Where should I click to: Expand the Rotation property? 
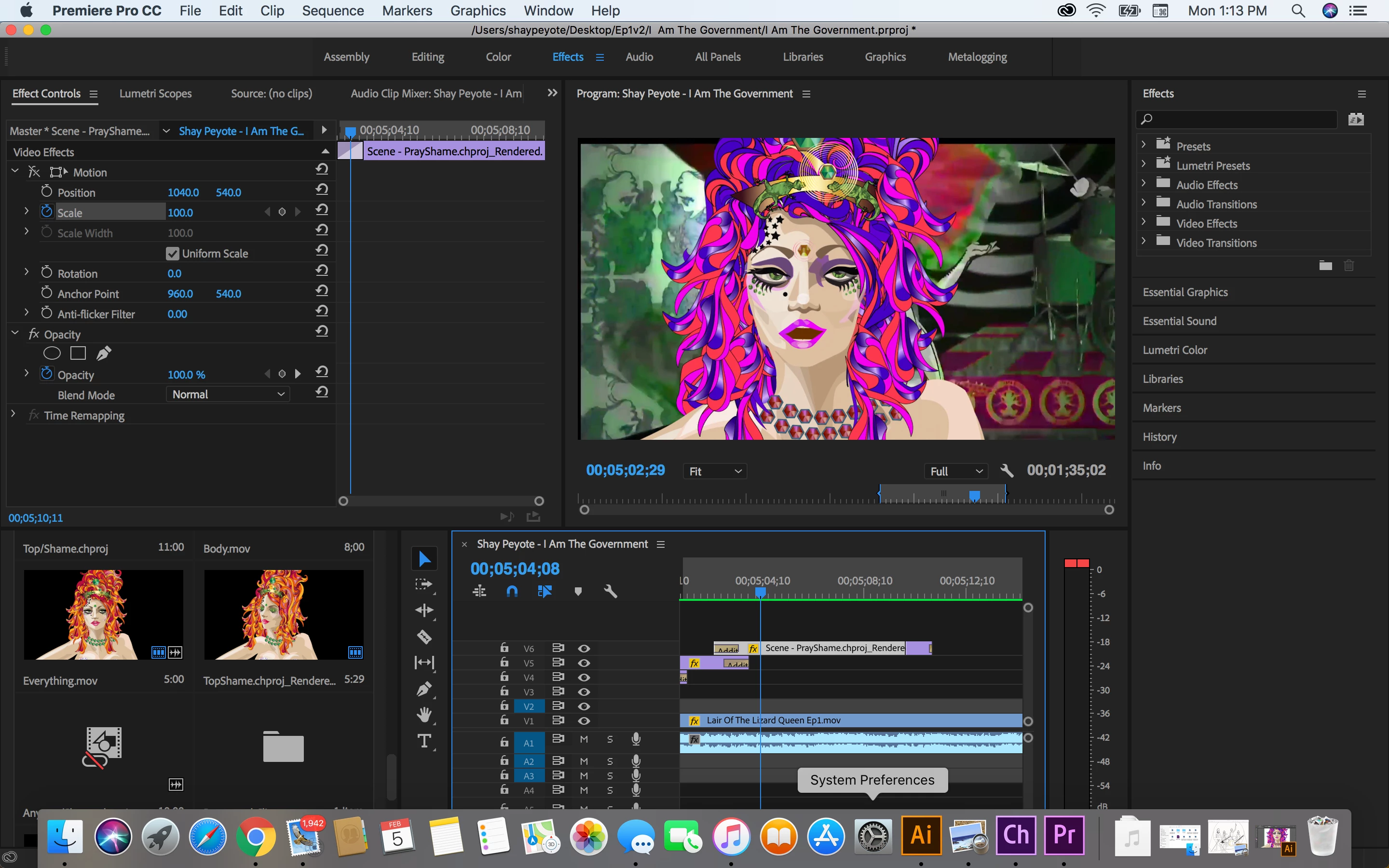coord(27,272)
